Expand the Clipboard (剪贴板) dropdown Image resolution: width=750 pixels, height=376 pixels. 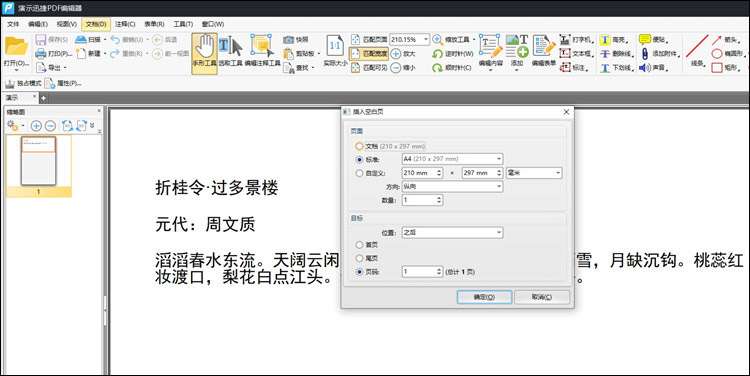pyautogui.click(x=319, y=54)
